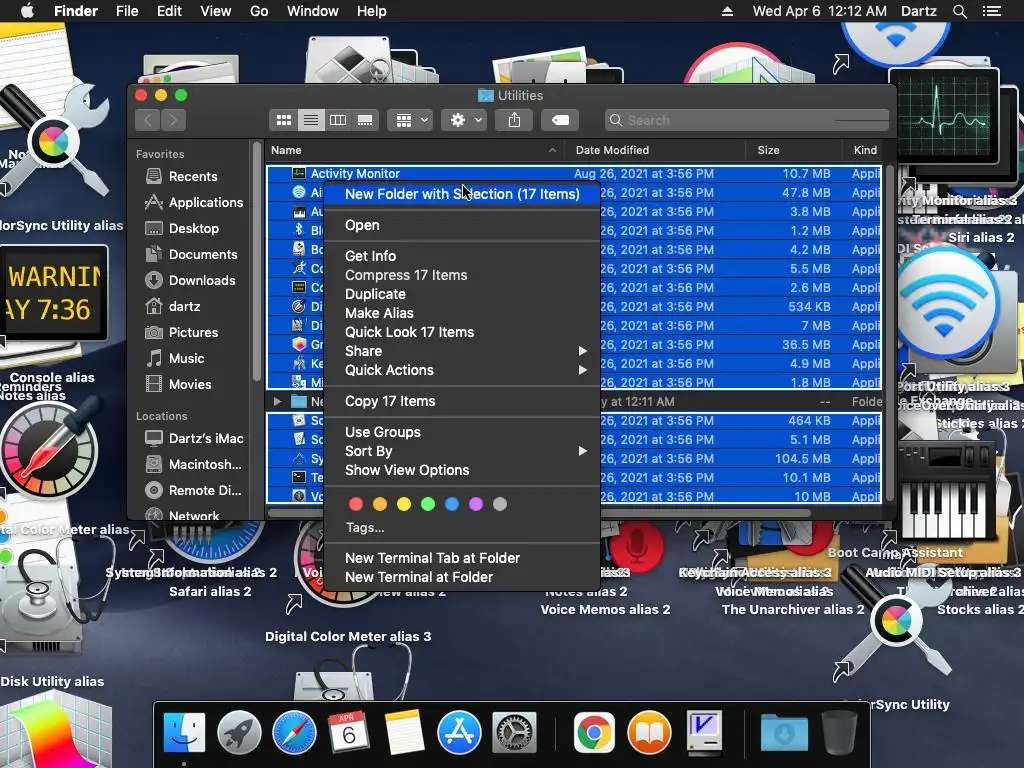Screen dimensions: 1024x768
Task: Apply the red tag color
Action: [356, 504]
